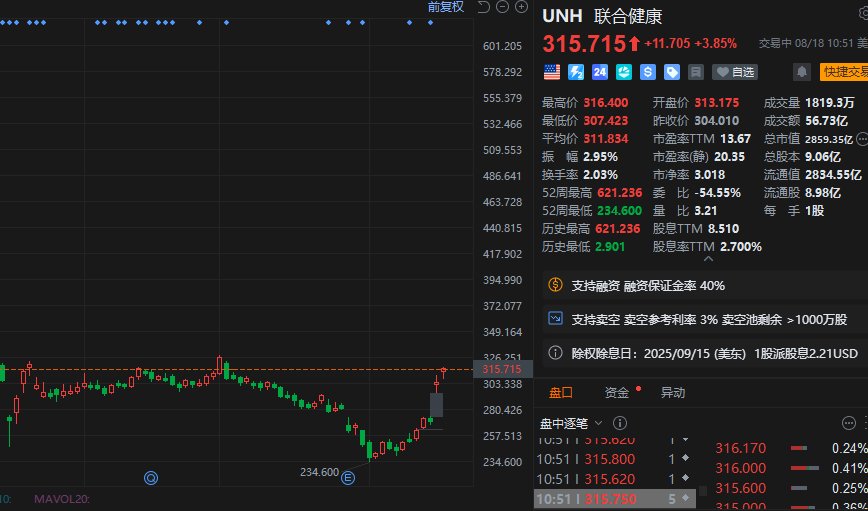Click the +3.85% change percentage
This screenshot has width=868, height=511.
click(716, 44)
